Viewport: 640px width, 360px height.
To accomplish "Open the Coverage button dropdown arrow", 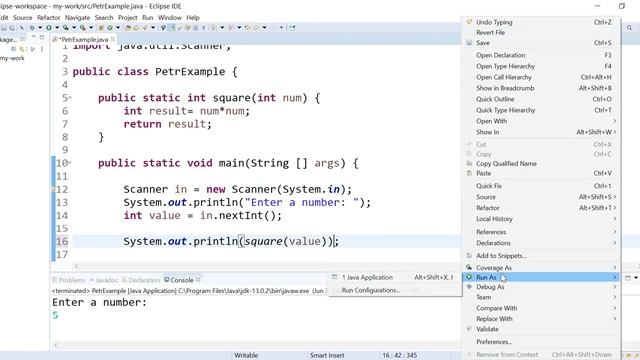I will pos(74,28).
